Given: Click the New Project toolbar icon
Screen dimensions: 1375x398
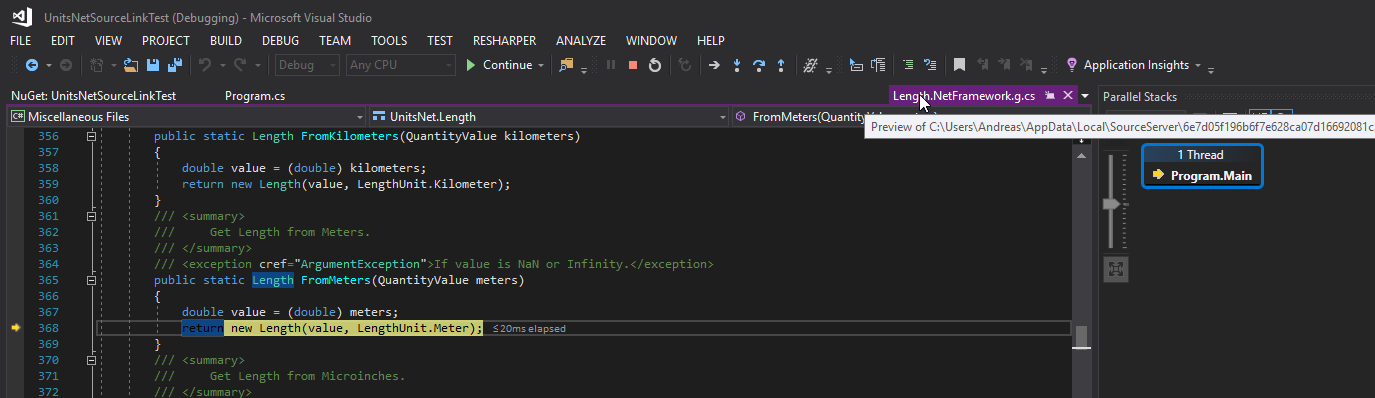Looking at the screenshot, I should [97, 65].
